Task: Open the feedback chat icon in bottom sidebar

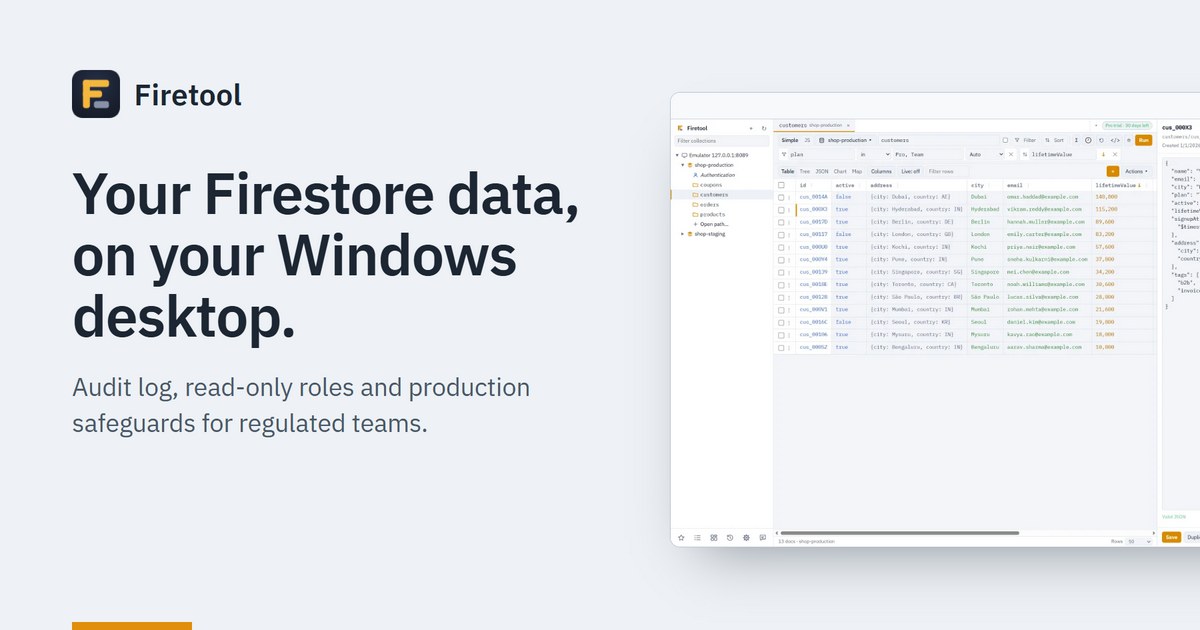Action: pos(763,538)
